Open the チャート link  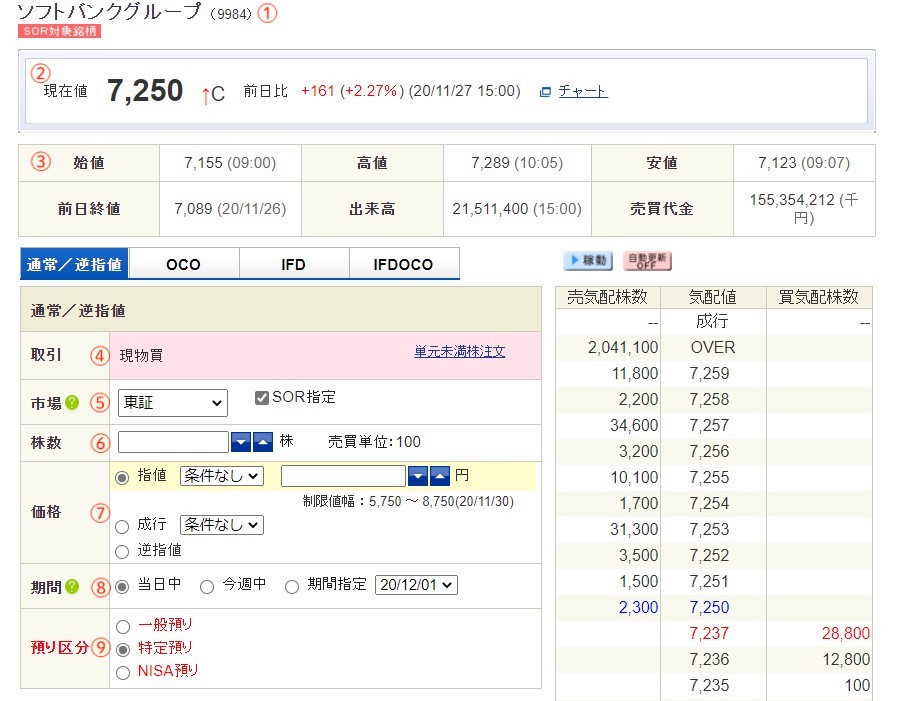pos(582,91)
